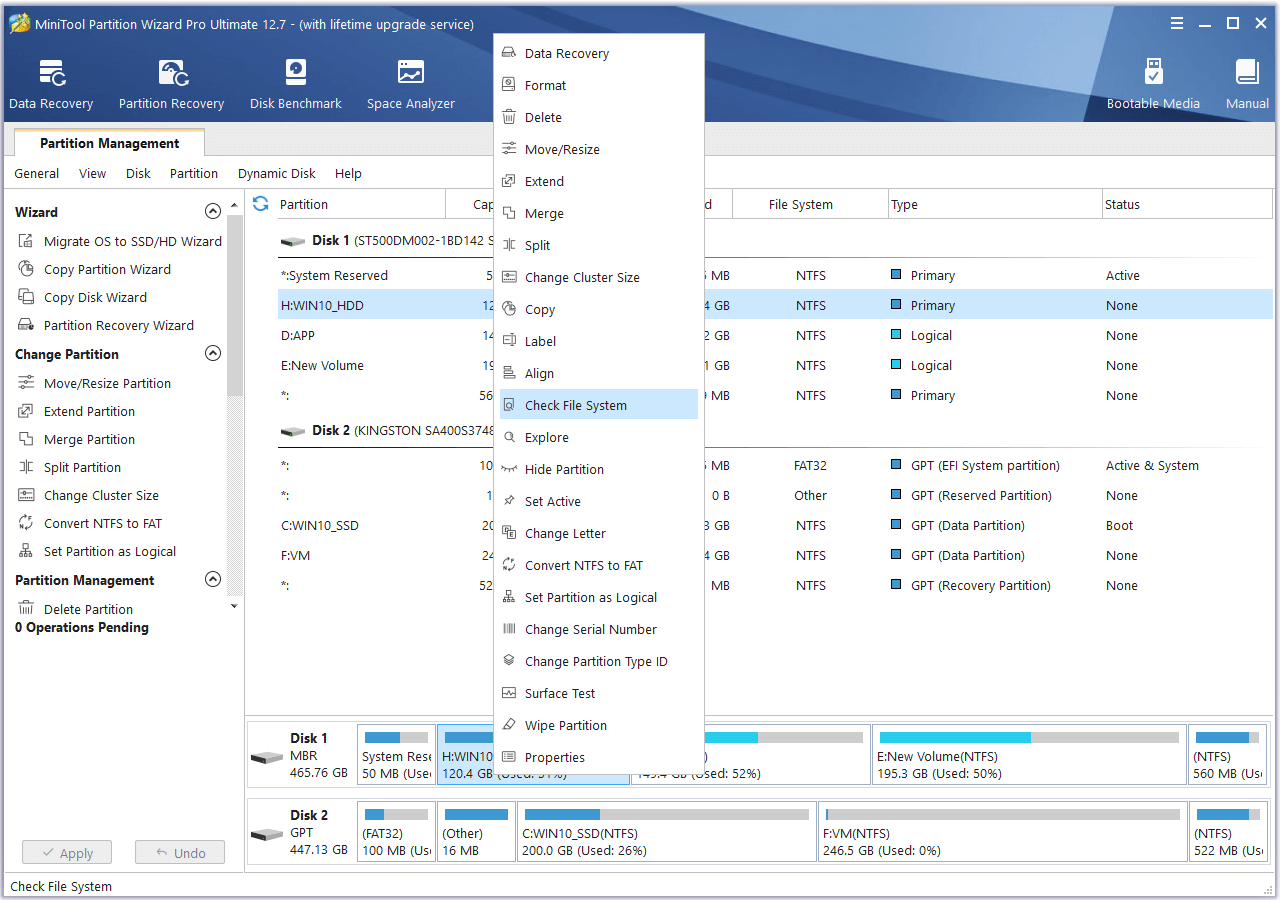Open Copy Partition Wizard in sidebar
The height and width of the screenshot is (900, 1280).
pos(94,269)
